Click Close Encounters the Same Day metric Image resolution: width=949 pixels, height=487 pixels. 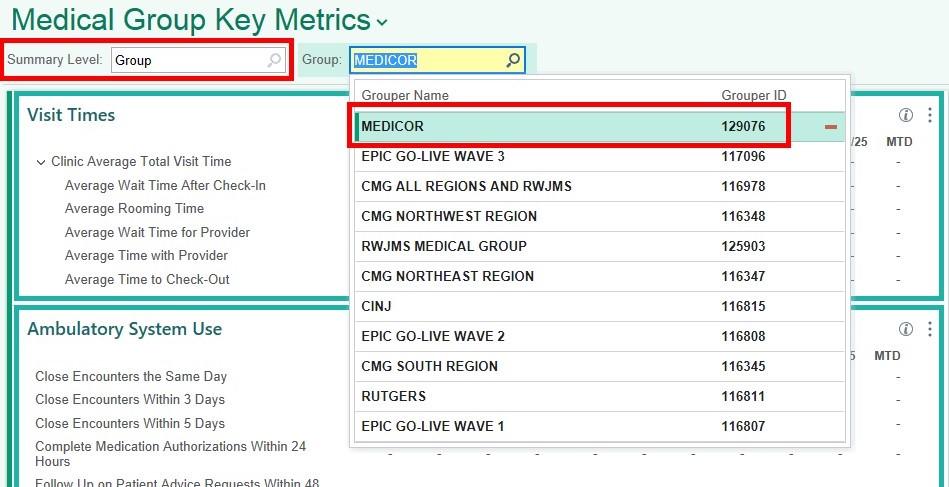131,377
